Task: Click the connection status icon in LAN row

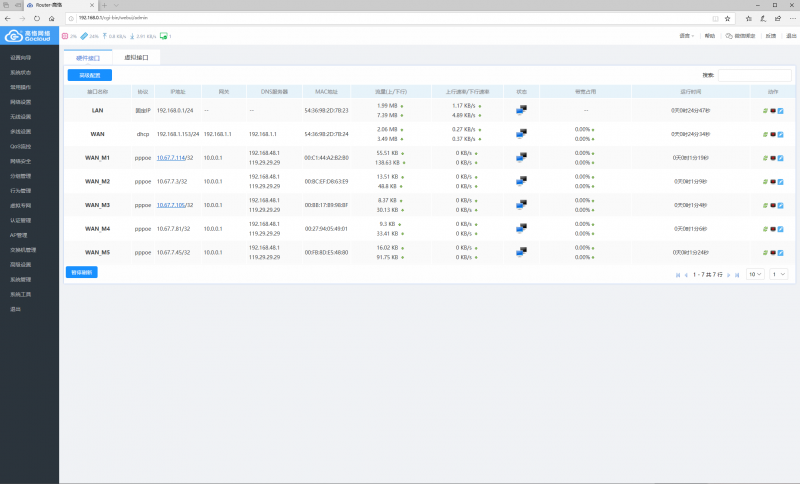Action: pos(521,110)
